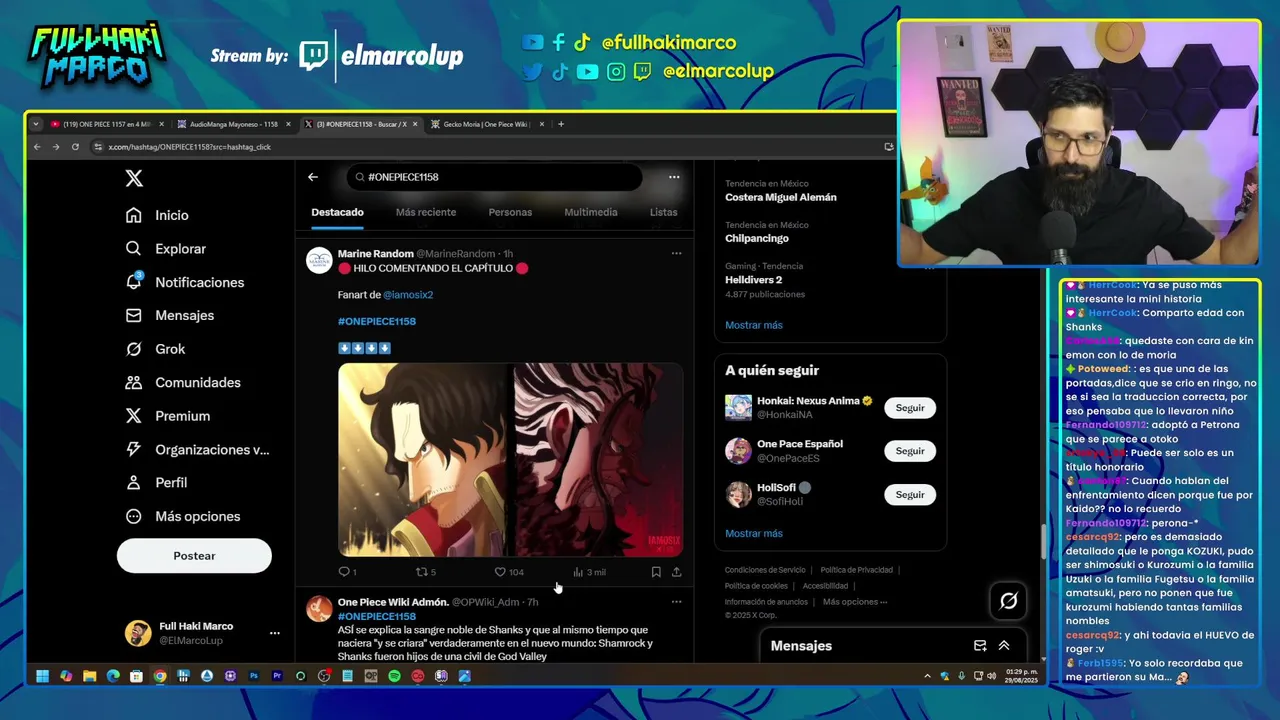Follow HollSofi
The width and height of the screenshot is (1280, 720).
coord(910,495)
